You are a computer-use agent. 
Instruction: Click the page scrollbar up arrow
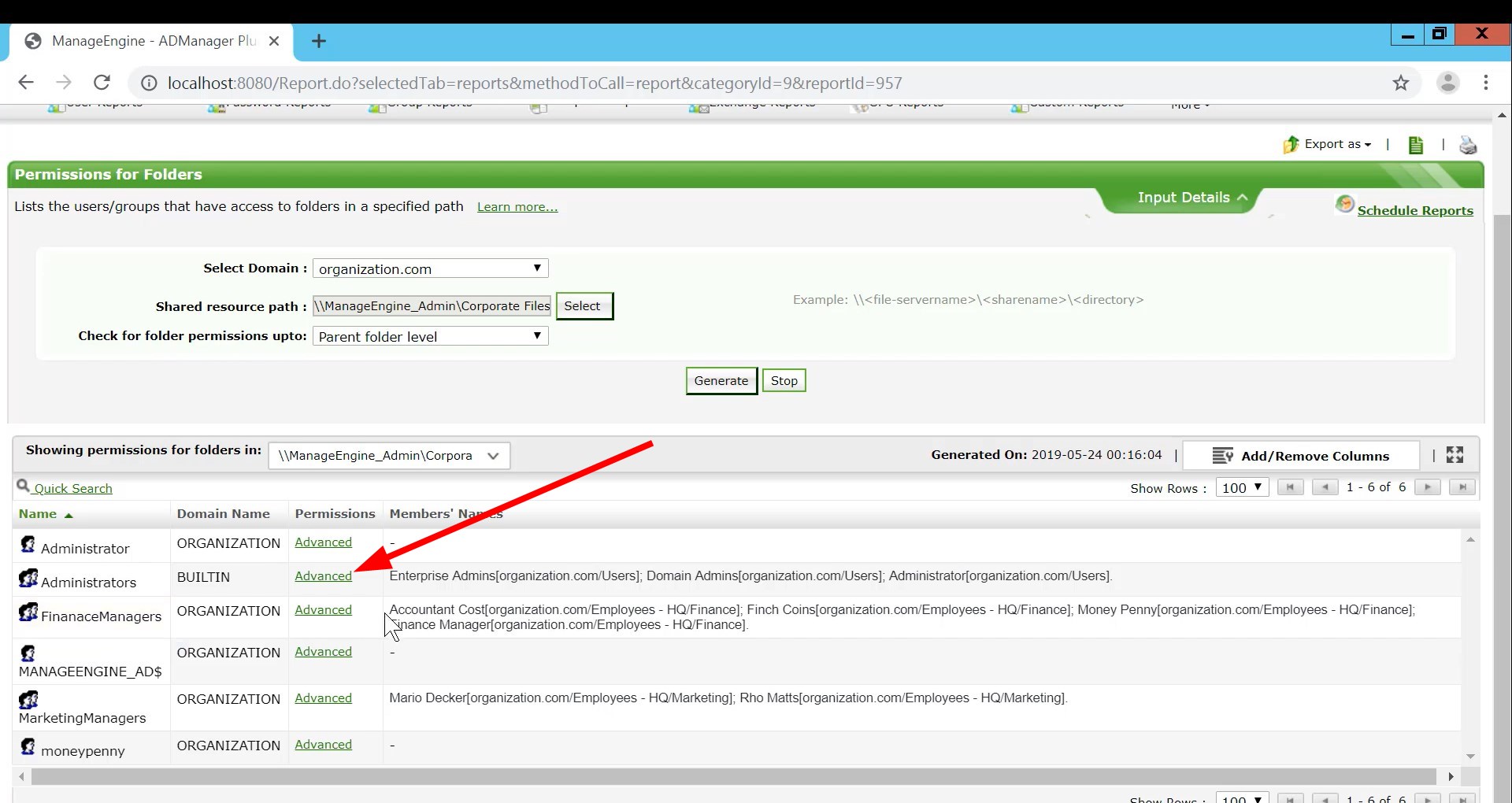click(x=1503, y=115)
